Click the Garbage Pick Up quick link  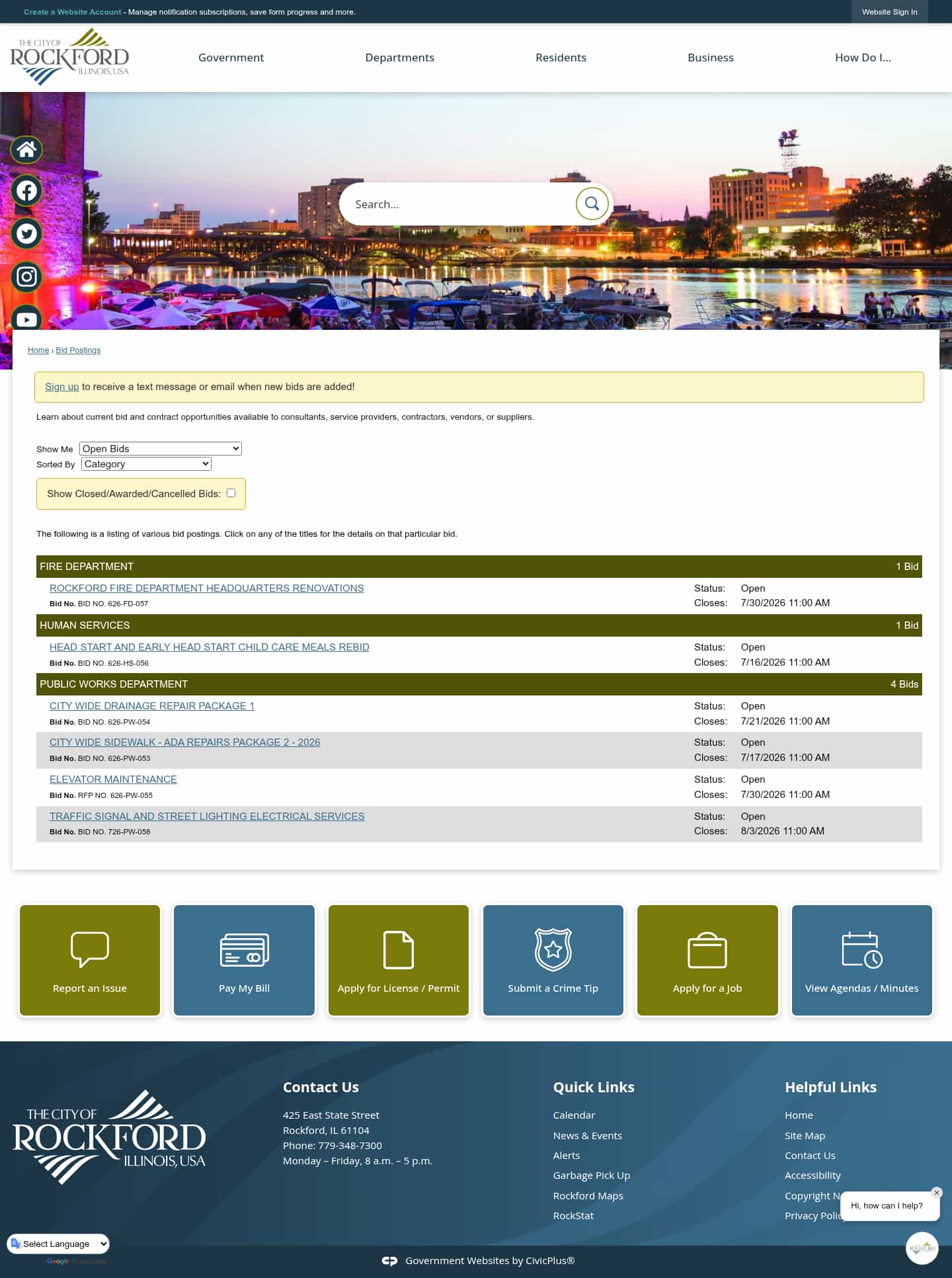coord(592,1176)
